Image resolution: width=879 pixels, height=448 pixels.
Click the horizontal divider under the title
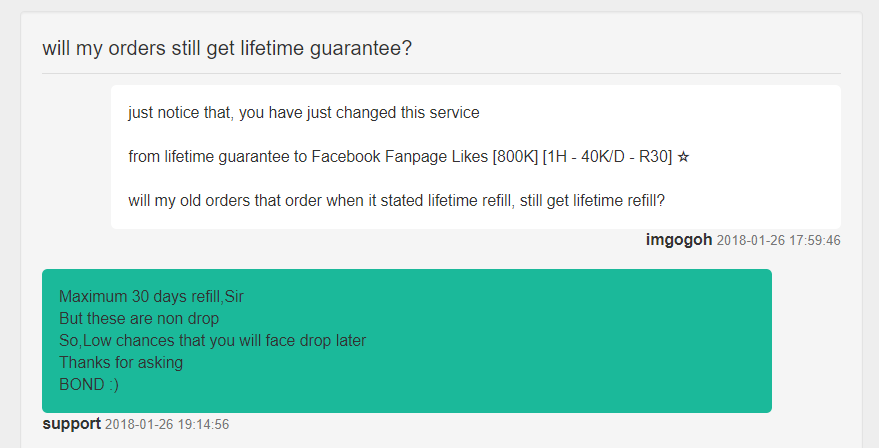(x=441, y=73)
